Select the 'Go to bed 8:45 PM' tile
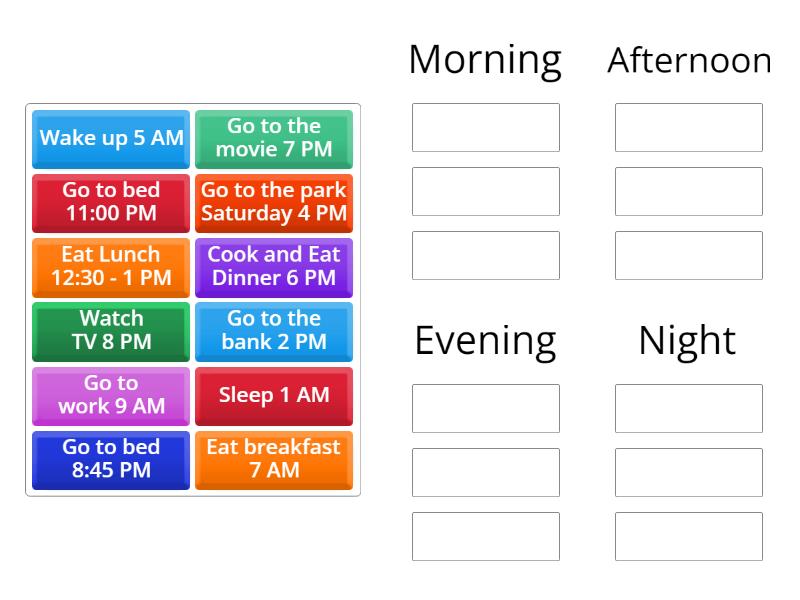 point(111,459)
